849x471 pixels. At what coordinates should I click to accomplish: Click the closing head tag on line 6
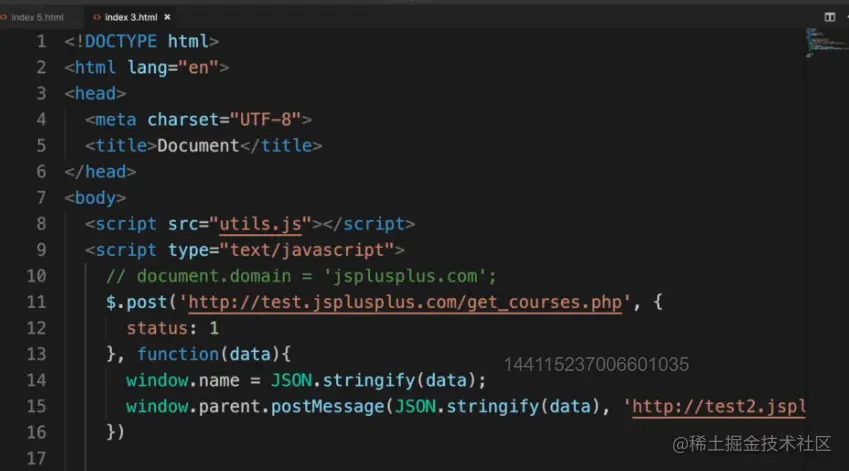[100, 172]
